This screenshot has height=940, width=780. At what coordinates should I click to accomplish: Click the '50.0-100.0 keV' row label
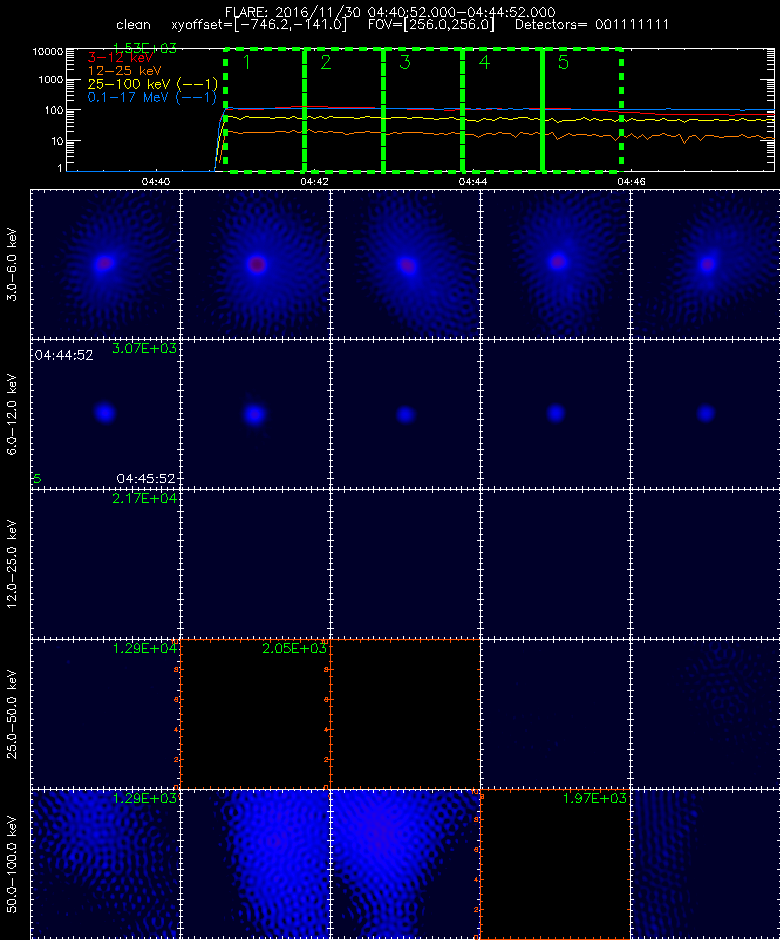pos(13,864)
